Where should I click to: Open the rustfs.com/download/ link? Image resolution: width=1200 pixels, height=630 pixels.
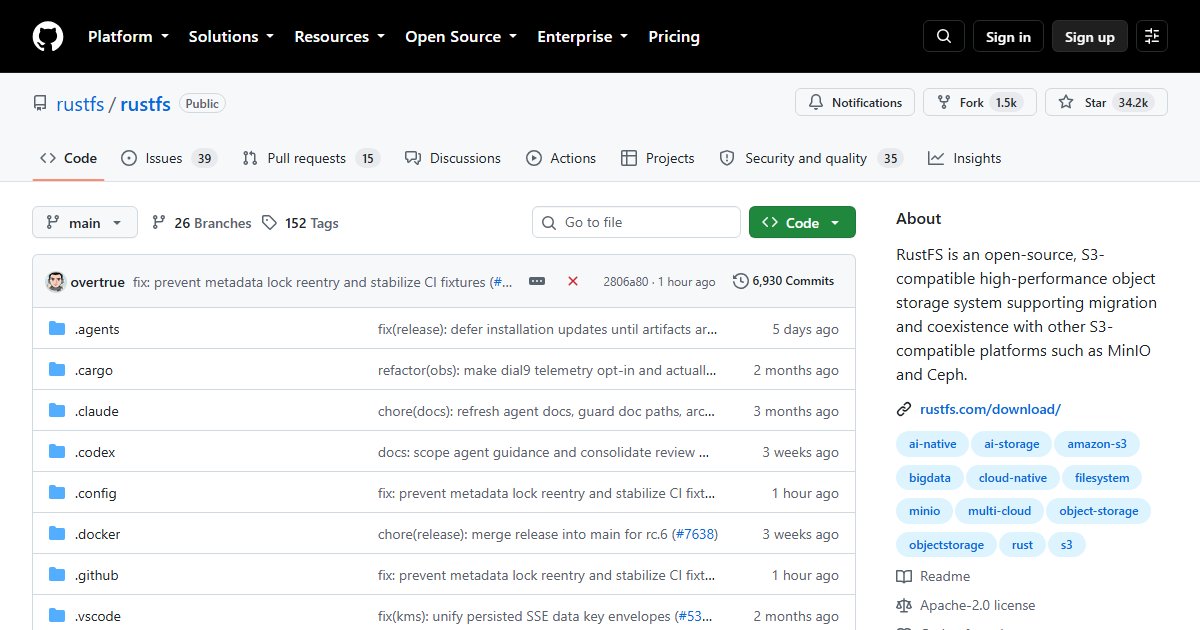990,409
